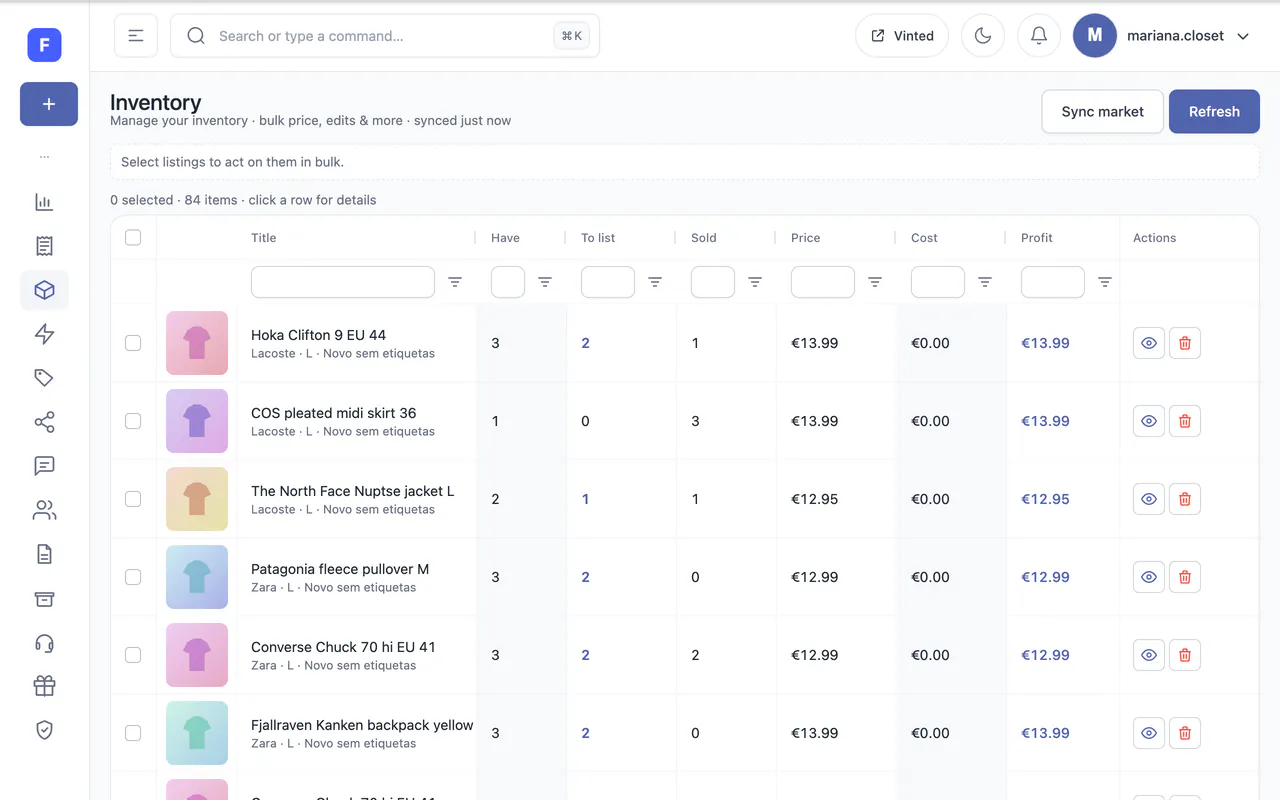Collapse the sidebar with the menu toggle
This screenshot has height=800, width=1280.
click(x=136, y=36)
